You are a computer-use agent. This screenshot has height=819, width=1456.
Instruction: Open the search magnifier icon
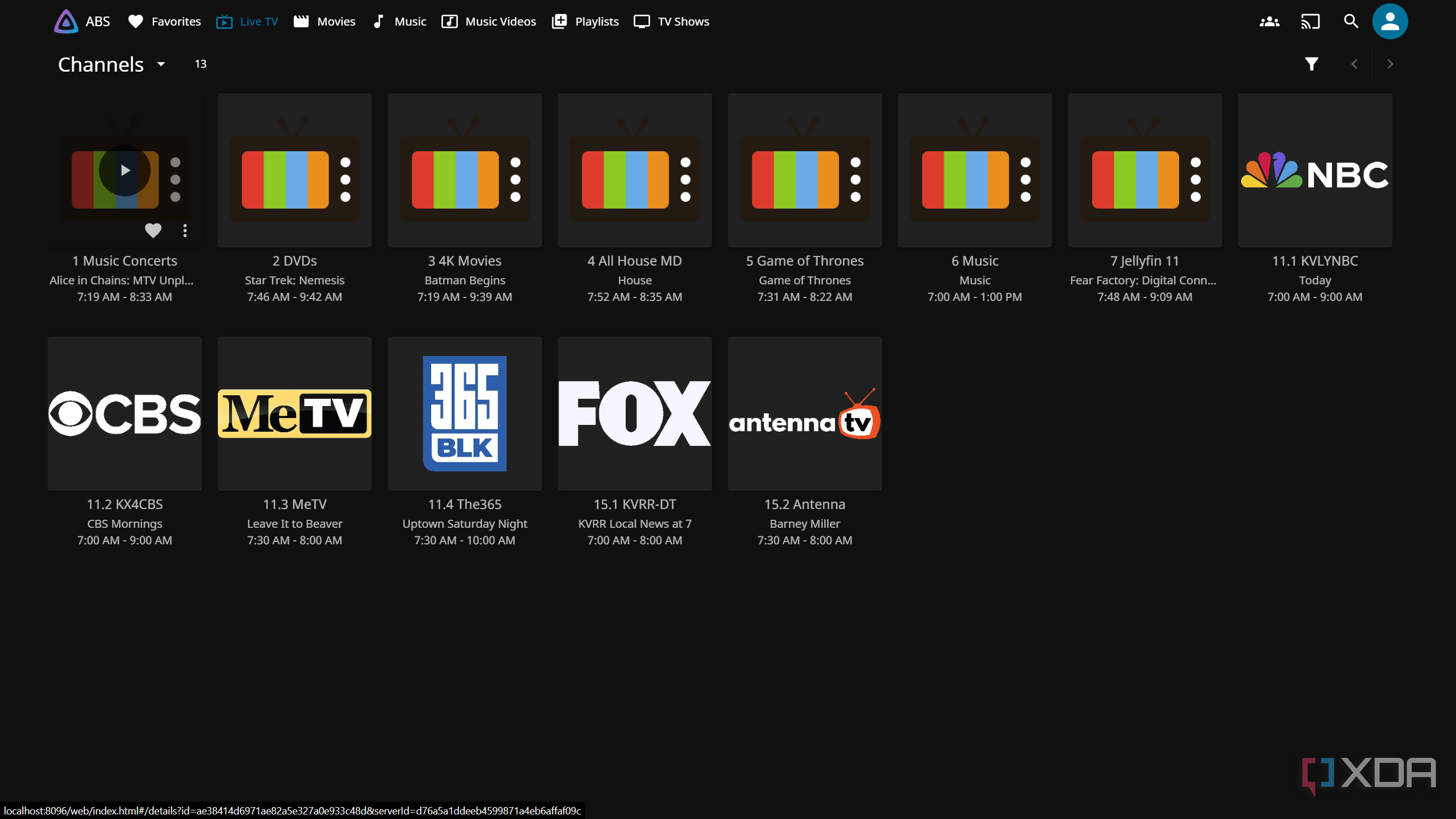coord(1351,22)
